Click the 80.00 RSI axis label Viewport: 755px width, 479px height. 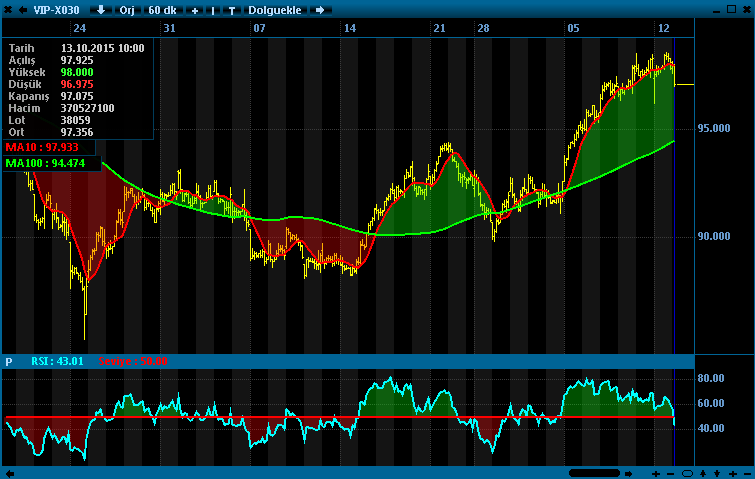click(x=711, y=378)
